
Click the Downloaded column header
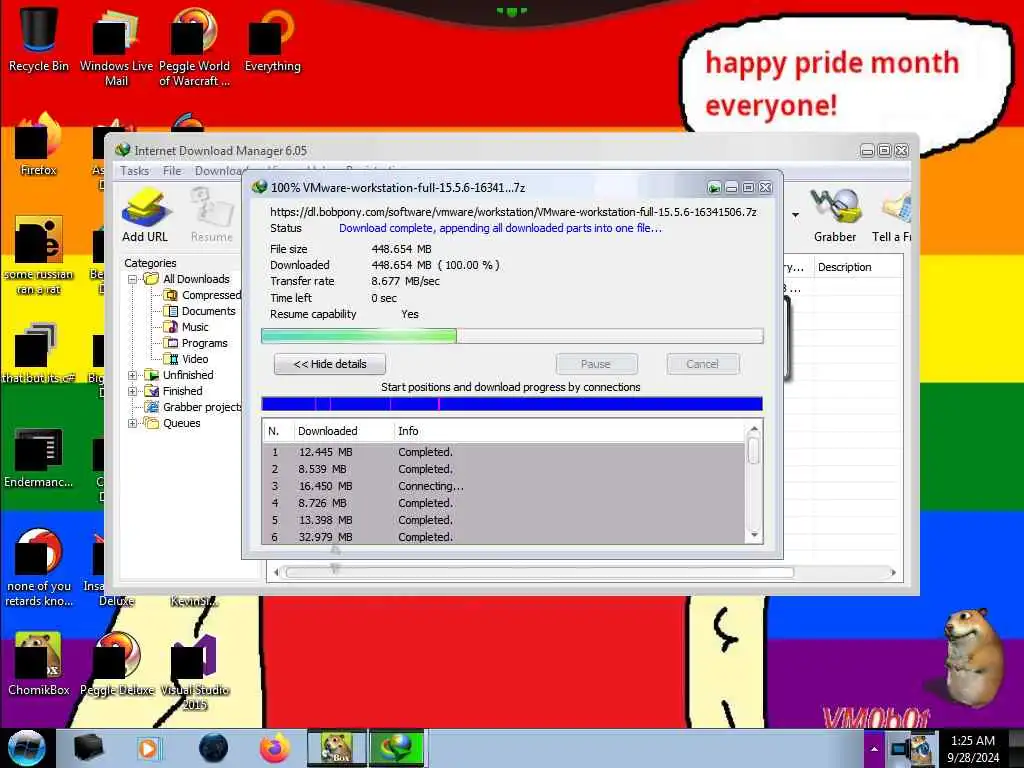pyautogui.click(x=344, y=431)
